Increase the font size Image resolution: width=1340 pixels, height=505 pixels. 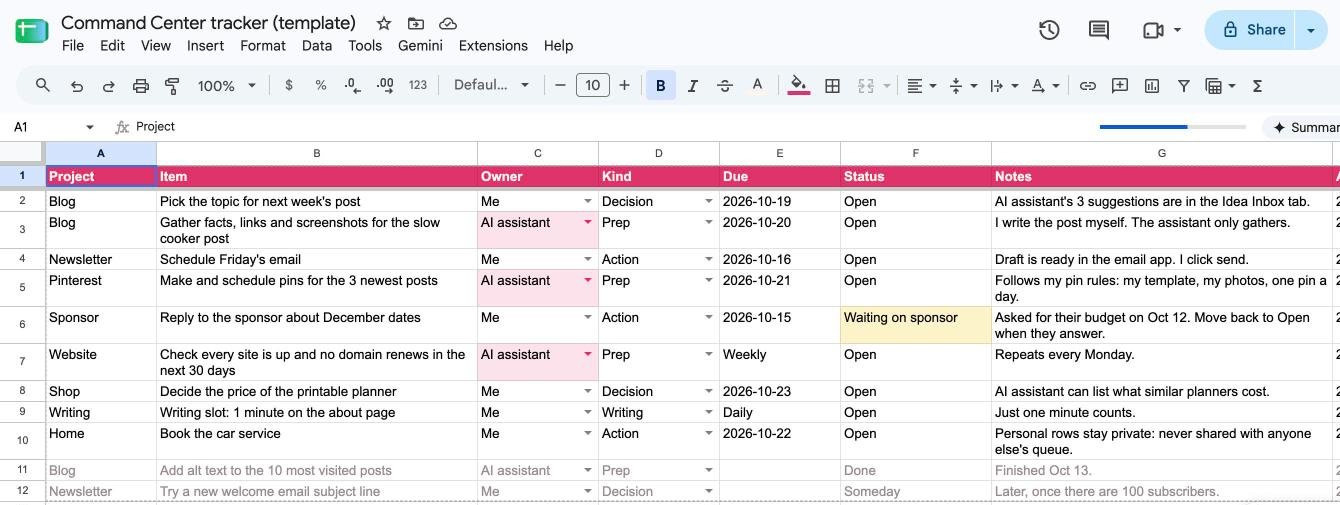[625, 86]
